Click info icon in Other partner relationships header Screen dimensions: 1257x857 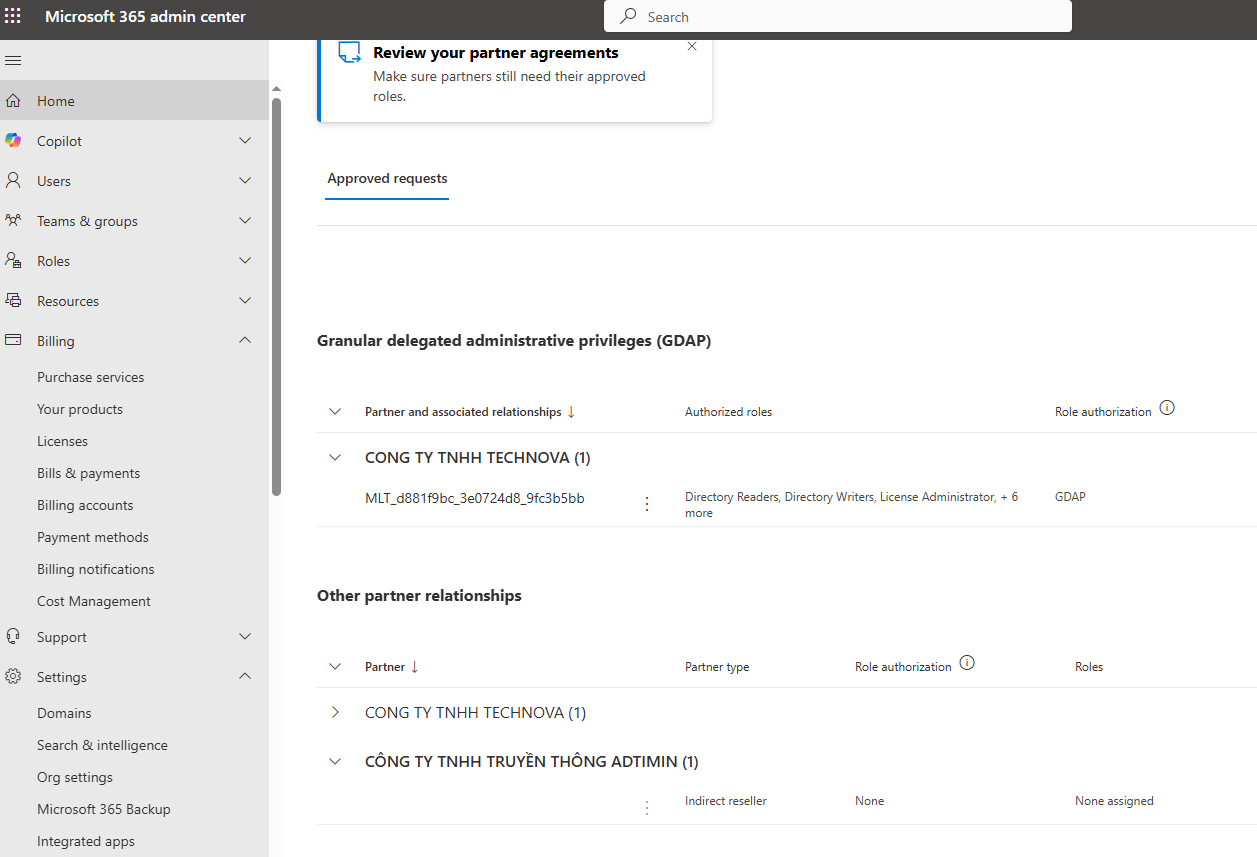click(x=967, y=663)
